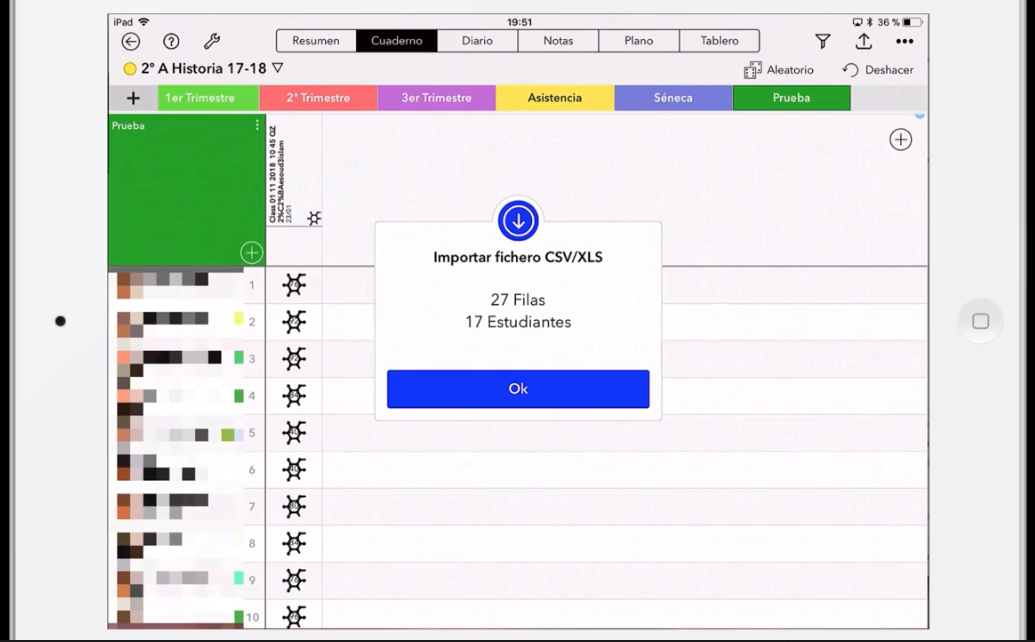Add column with top-right plus circle
Viewport: 1035px width, 642px height.
pyautogui.click(x=900, y=140)
